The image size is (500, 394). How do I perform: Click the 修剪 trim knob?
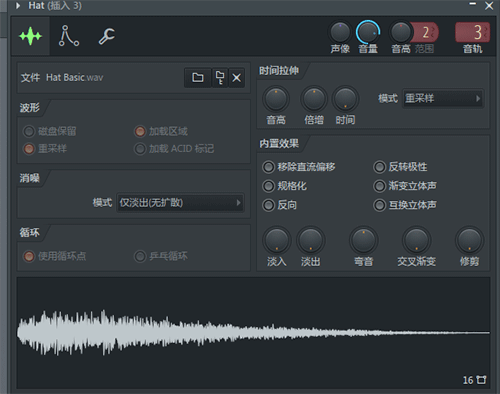click(469, 240)
